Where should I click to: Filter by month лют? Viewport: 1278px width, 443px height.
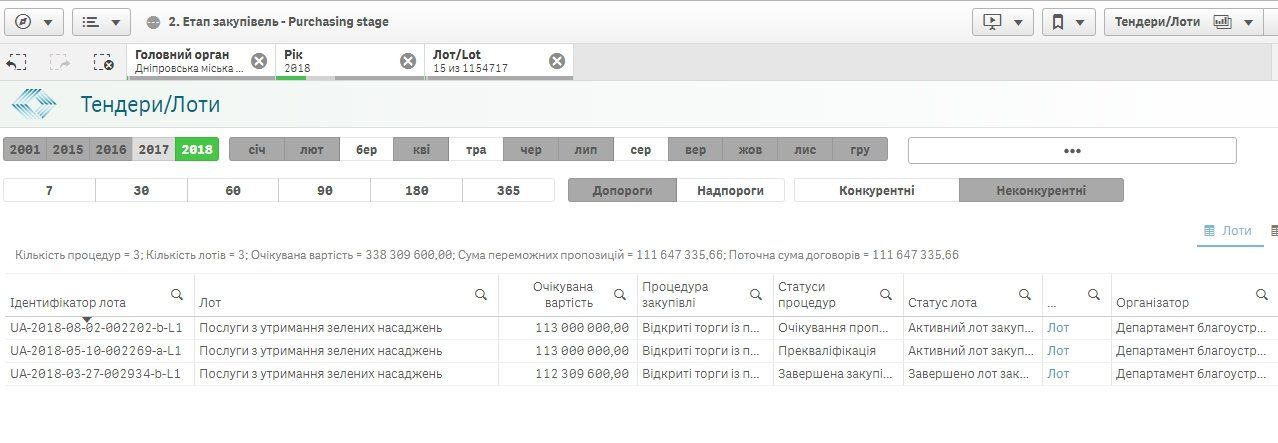click(x=312, y=149)
